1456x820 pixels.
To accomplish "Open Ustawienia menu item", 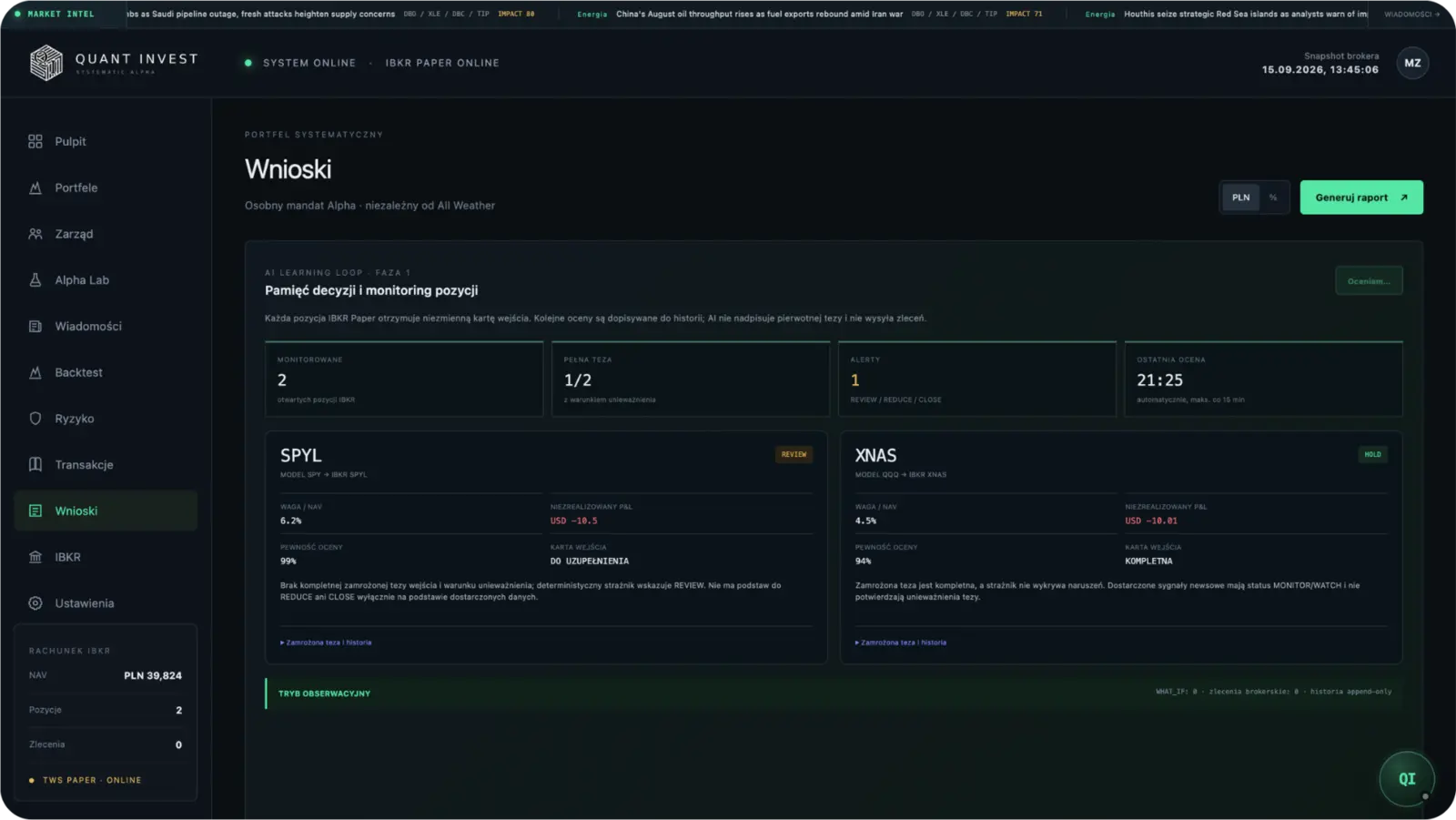I will [x=106, y=603].
